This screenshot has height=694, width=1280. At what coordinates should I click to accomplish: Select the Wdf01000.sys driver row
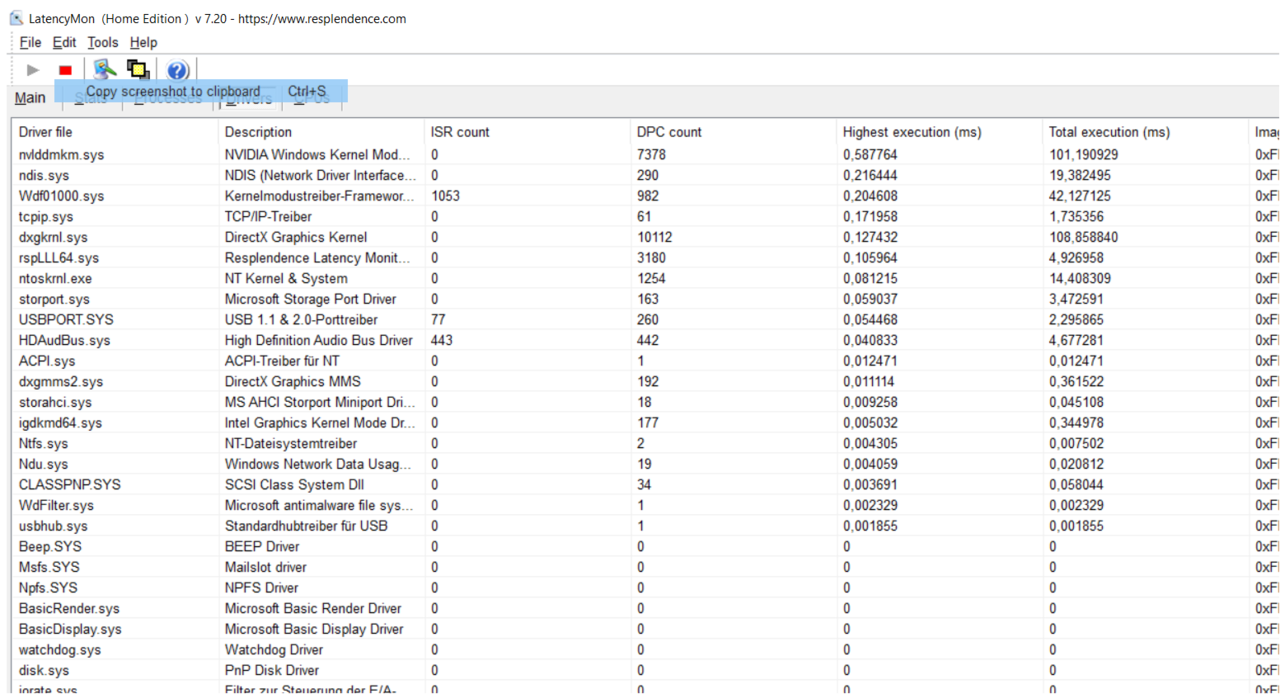tap(645, 196)
